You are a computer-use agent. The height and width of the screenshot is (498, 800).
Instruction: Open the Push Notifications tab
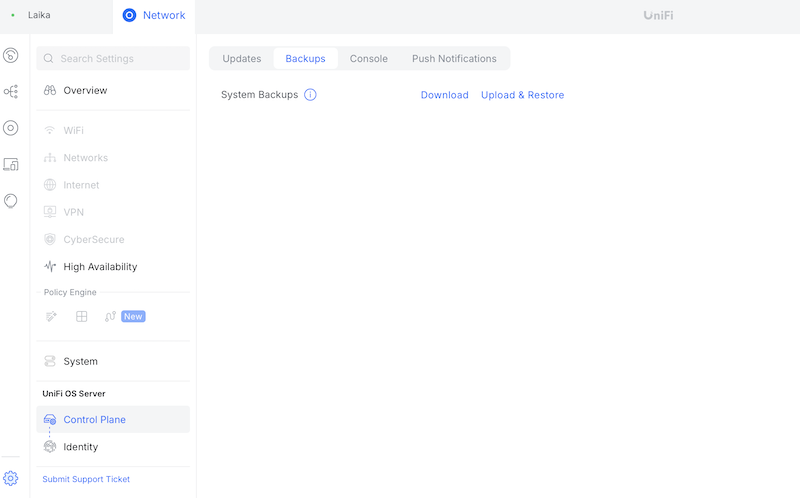coord(454,59)
